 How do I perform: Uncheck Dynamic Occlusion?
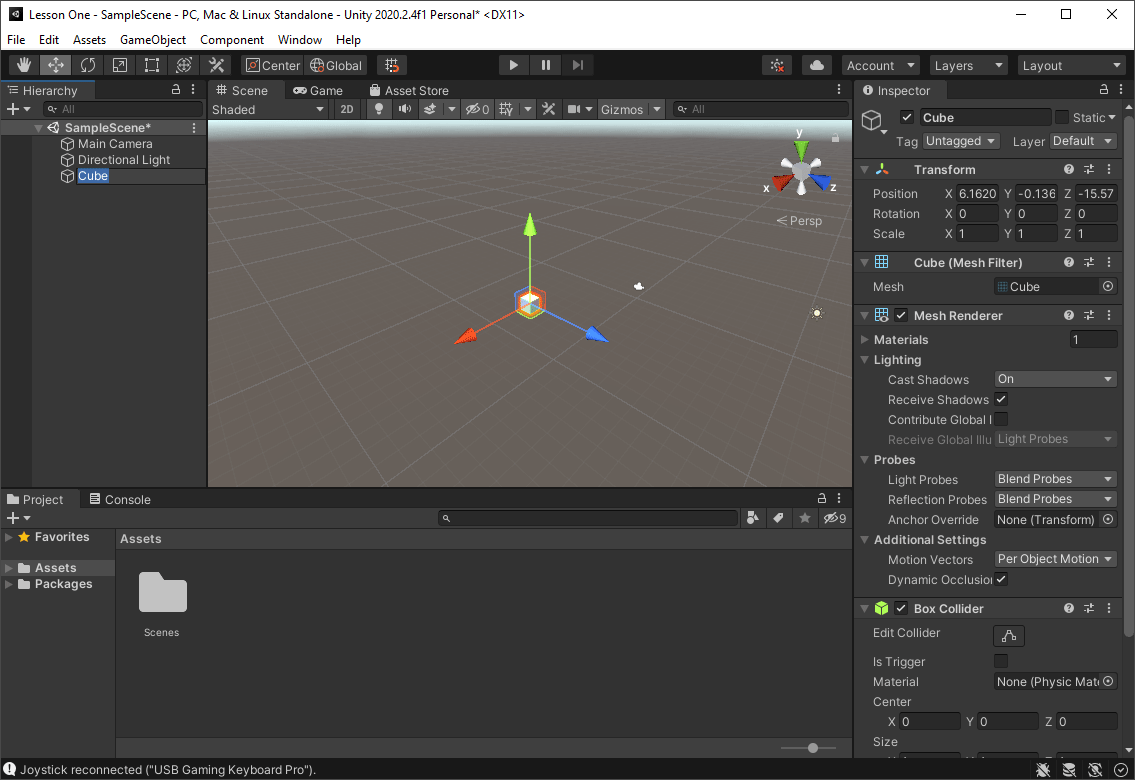(x=1000, y=580)
